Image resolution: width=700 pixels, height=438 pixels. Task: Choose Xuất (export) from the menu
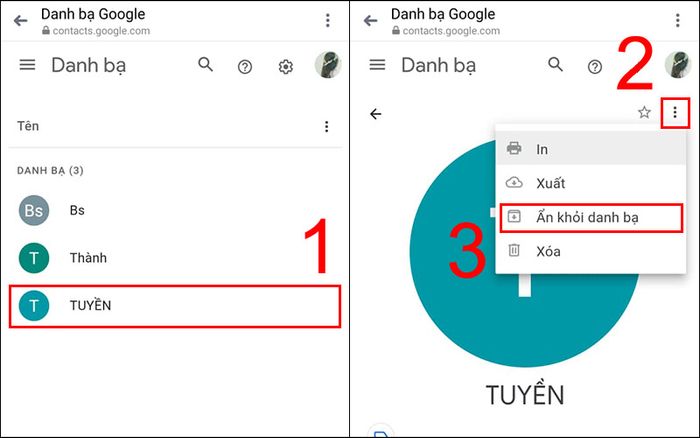591,183
